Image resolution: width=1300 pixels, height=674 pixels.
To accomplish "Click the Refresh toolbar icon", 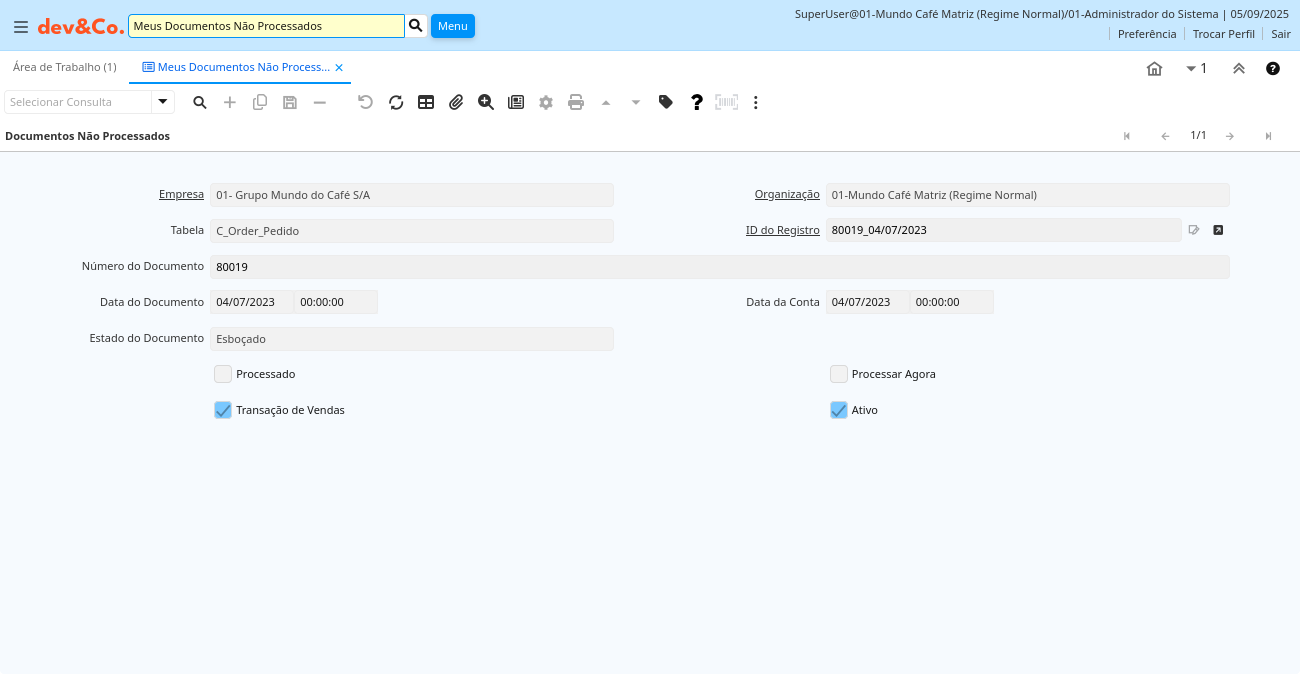I will 396,102.
